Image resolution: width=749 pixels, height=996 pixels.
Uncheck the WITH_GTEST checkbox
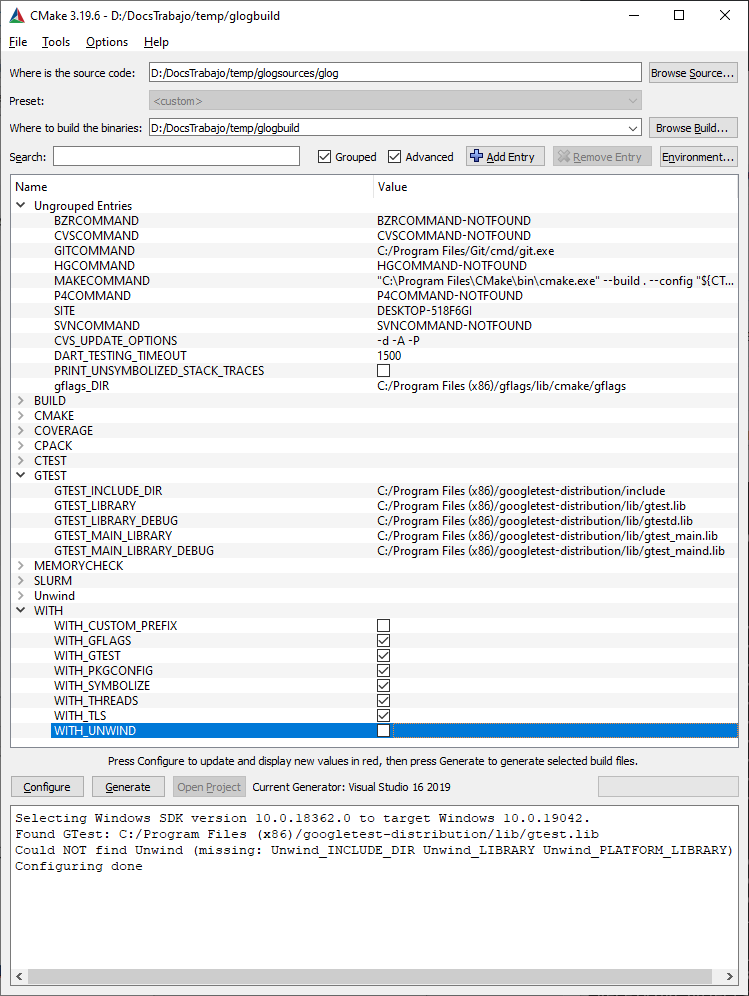pos(384,656)
